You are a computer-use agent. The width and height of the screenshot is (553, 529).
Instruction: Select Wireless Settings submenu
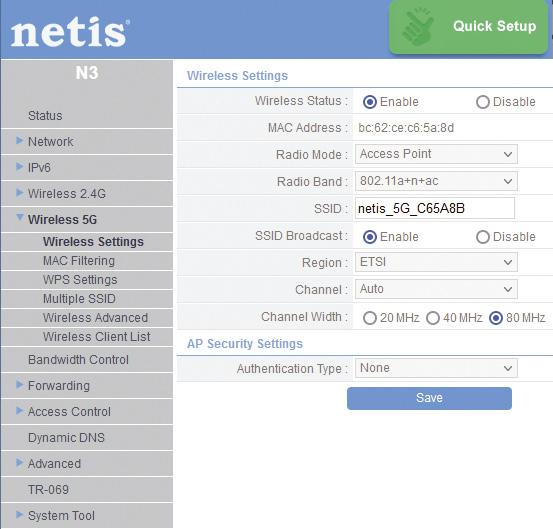[x=93, y=242]
